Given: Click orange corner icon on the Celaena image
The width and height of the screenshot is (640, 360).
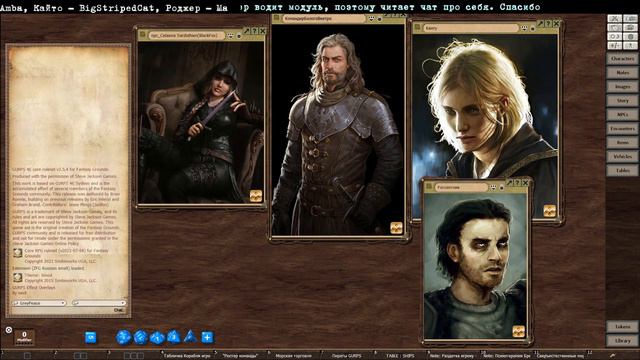Looking at the screenshot, I should 256,196.
